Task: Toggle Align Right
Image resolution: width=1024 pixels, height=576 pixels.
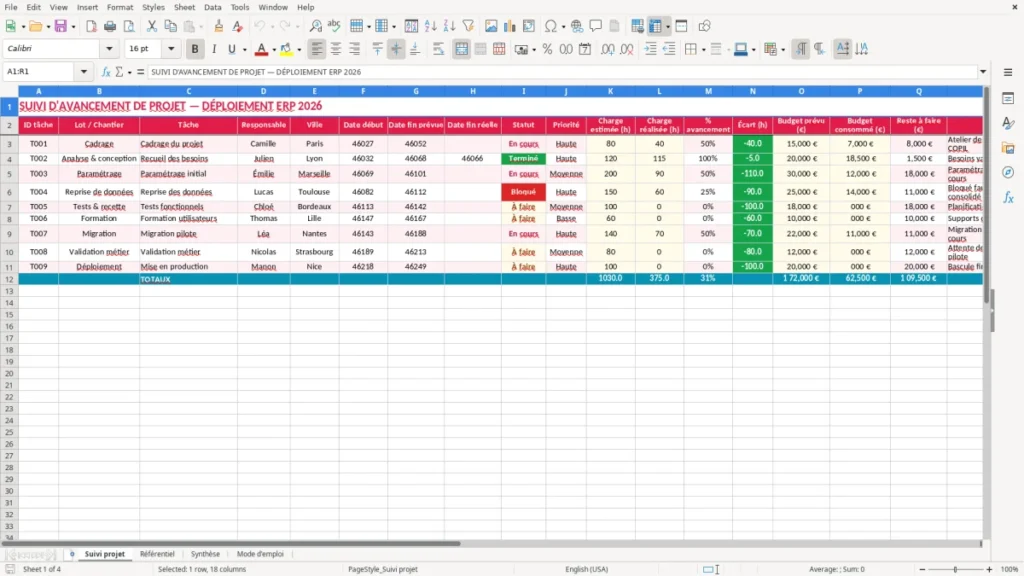Action: 355,49
